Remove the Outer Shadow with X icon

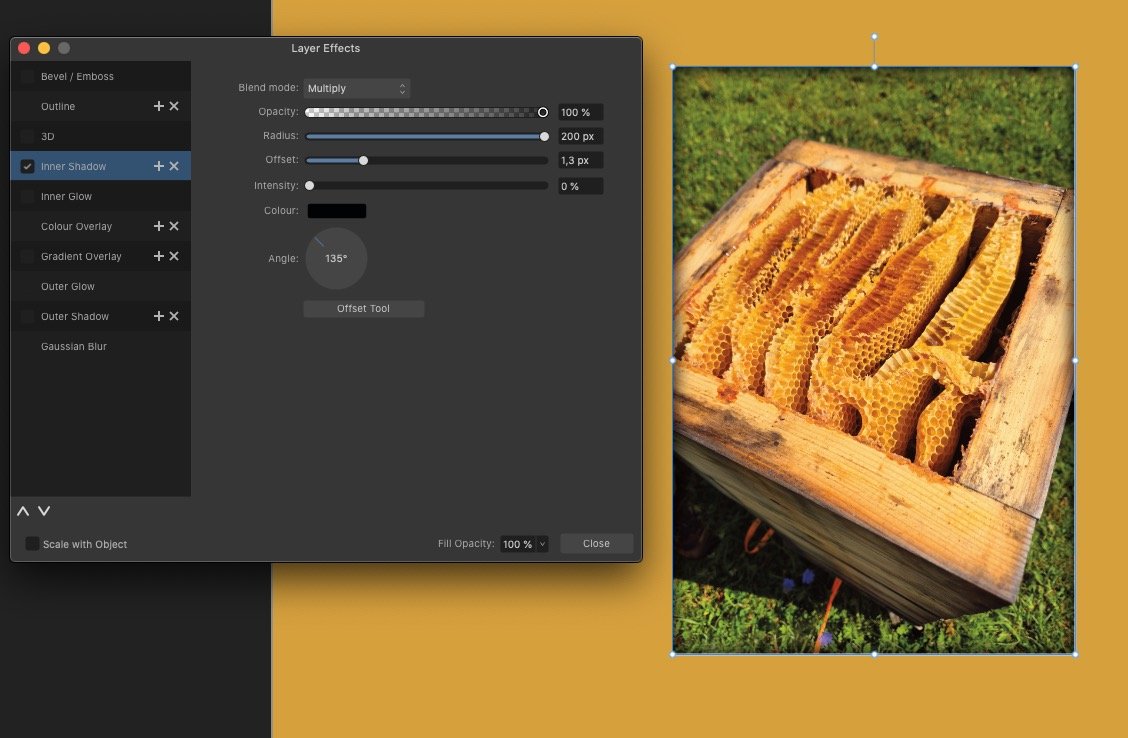click(x=174, y=316)
